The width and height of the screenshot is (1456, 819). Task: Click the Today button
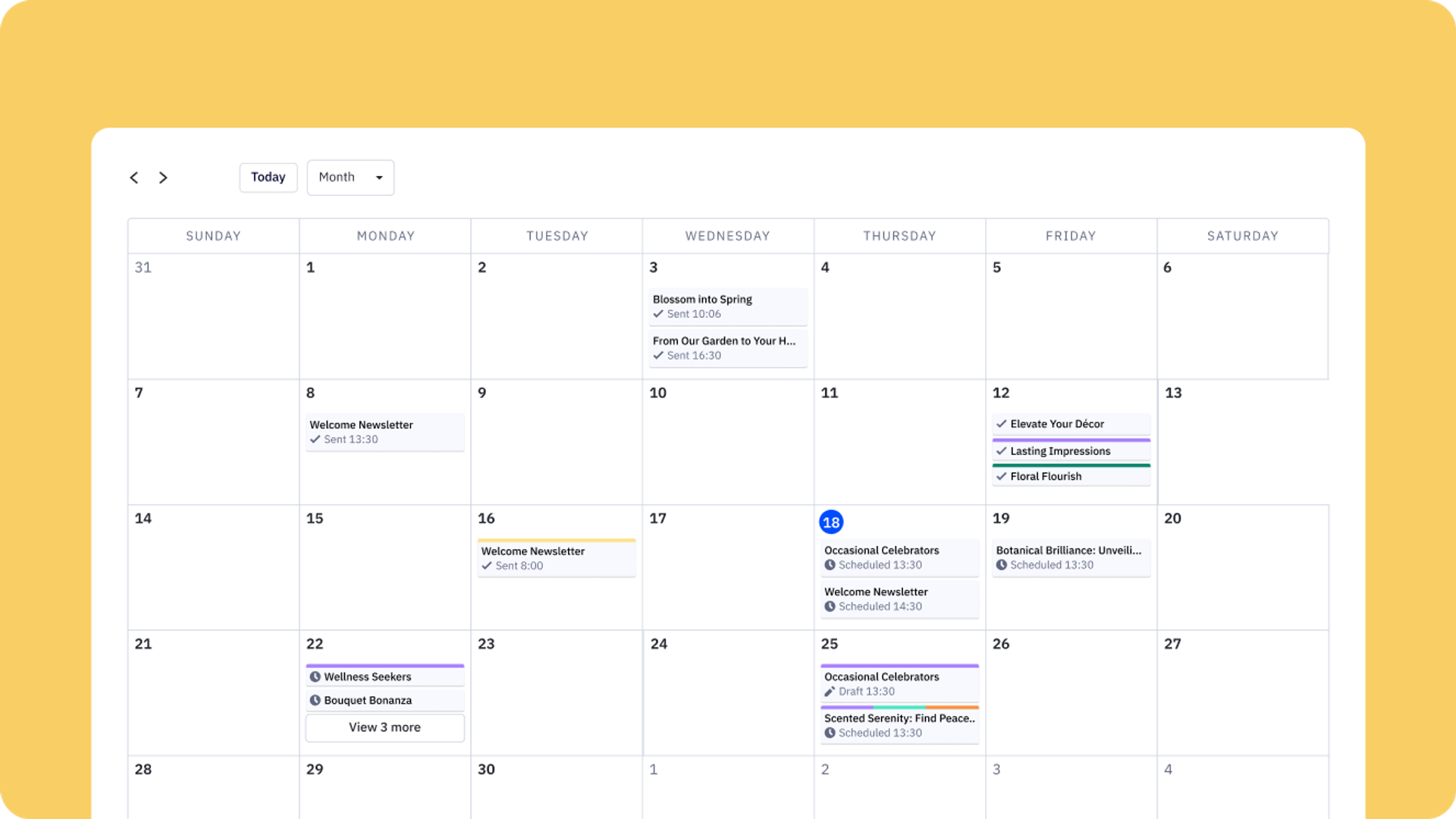pyautogui.click(x=268, y=177)
